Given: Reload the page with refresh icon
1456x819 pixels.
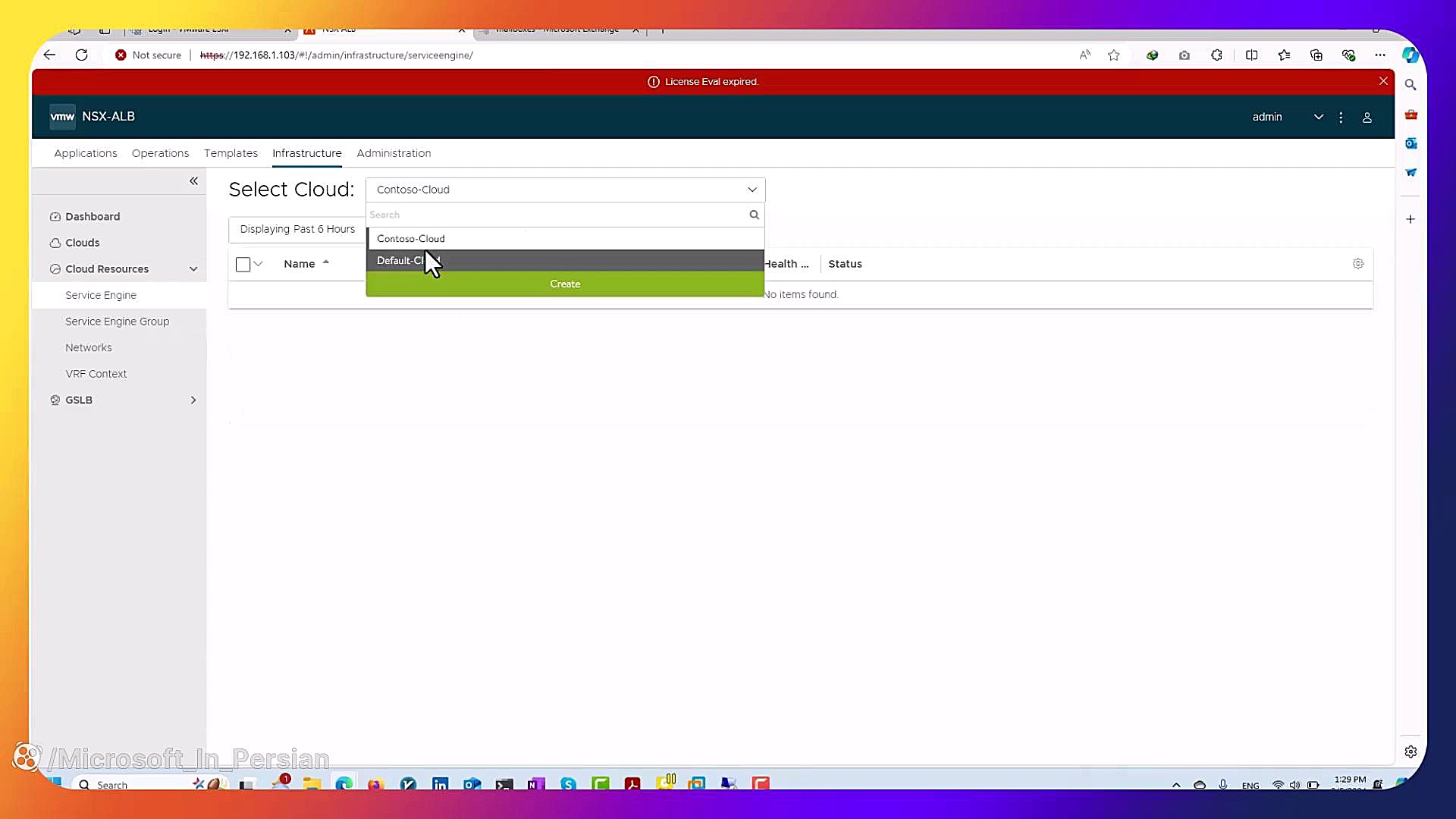Looking at the screenshot, I should pos(81,55).
